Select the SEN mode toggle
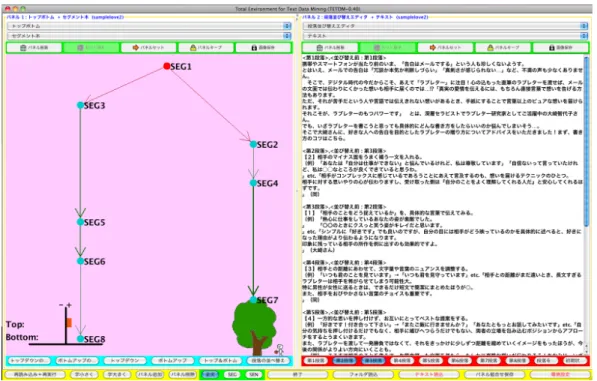This screenshot has width=597, height=381. 254,375
